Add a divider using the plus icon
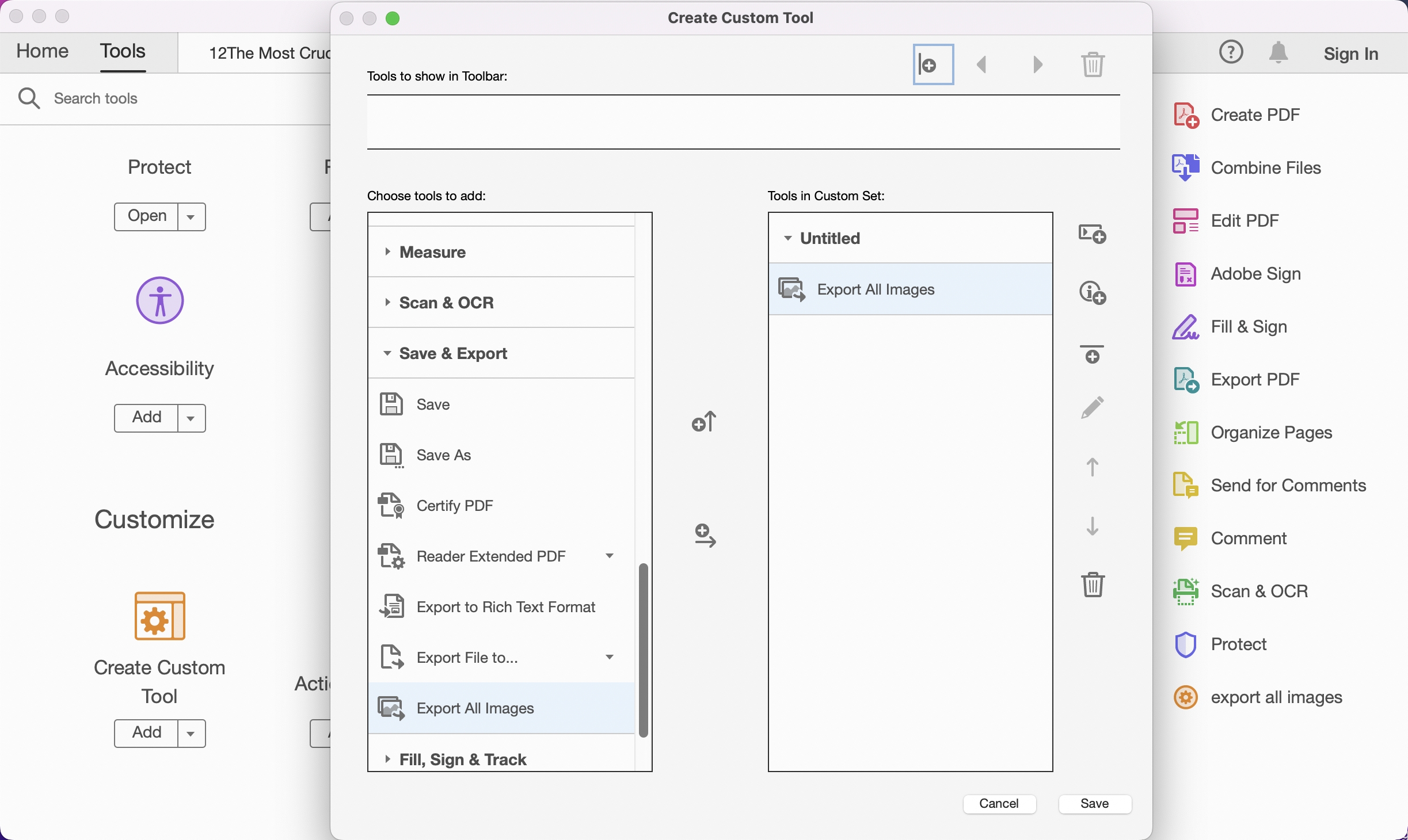 click(1092, 354)
